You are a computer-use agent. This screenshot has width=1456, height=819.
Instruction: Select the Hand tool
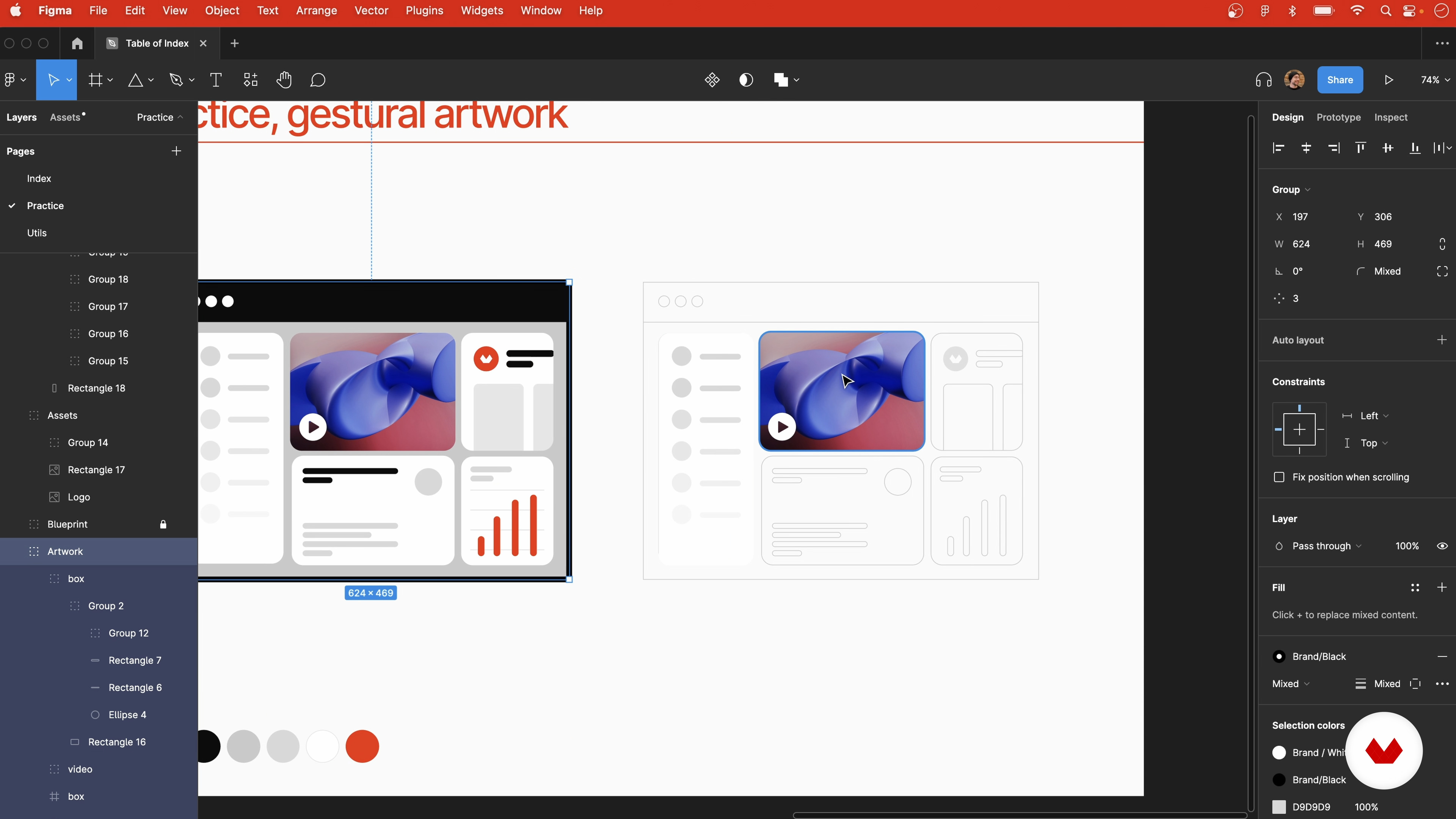click(x=284, y=80)
